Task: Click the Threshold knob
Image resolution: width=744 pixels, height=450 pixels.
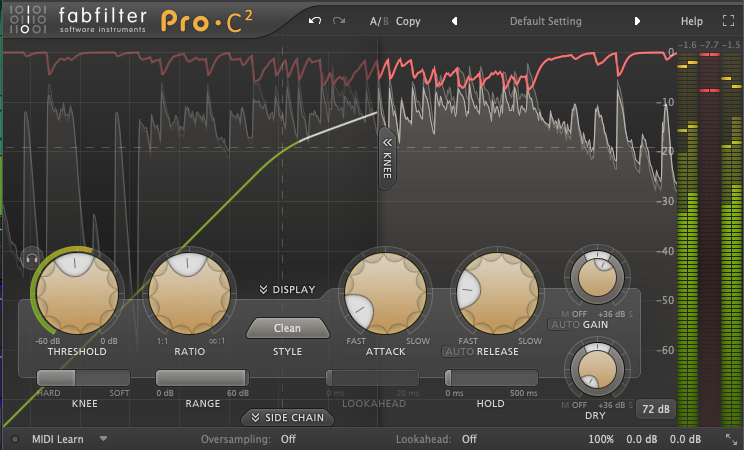Action: click(x=77, y=293)
